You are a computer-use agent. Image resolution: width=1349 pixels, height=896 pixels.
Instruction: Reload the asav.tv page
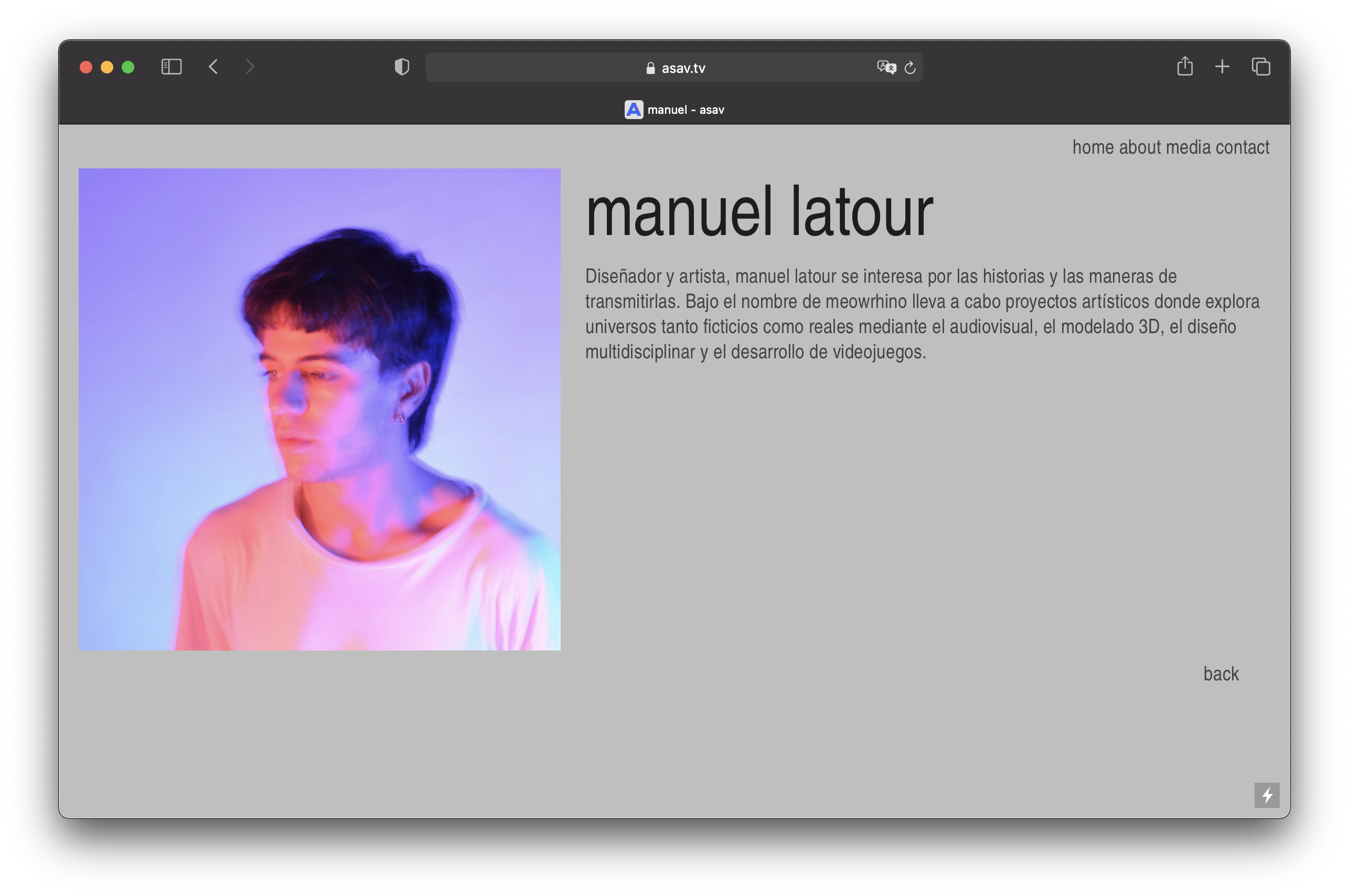tap(910, 68)
